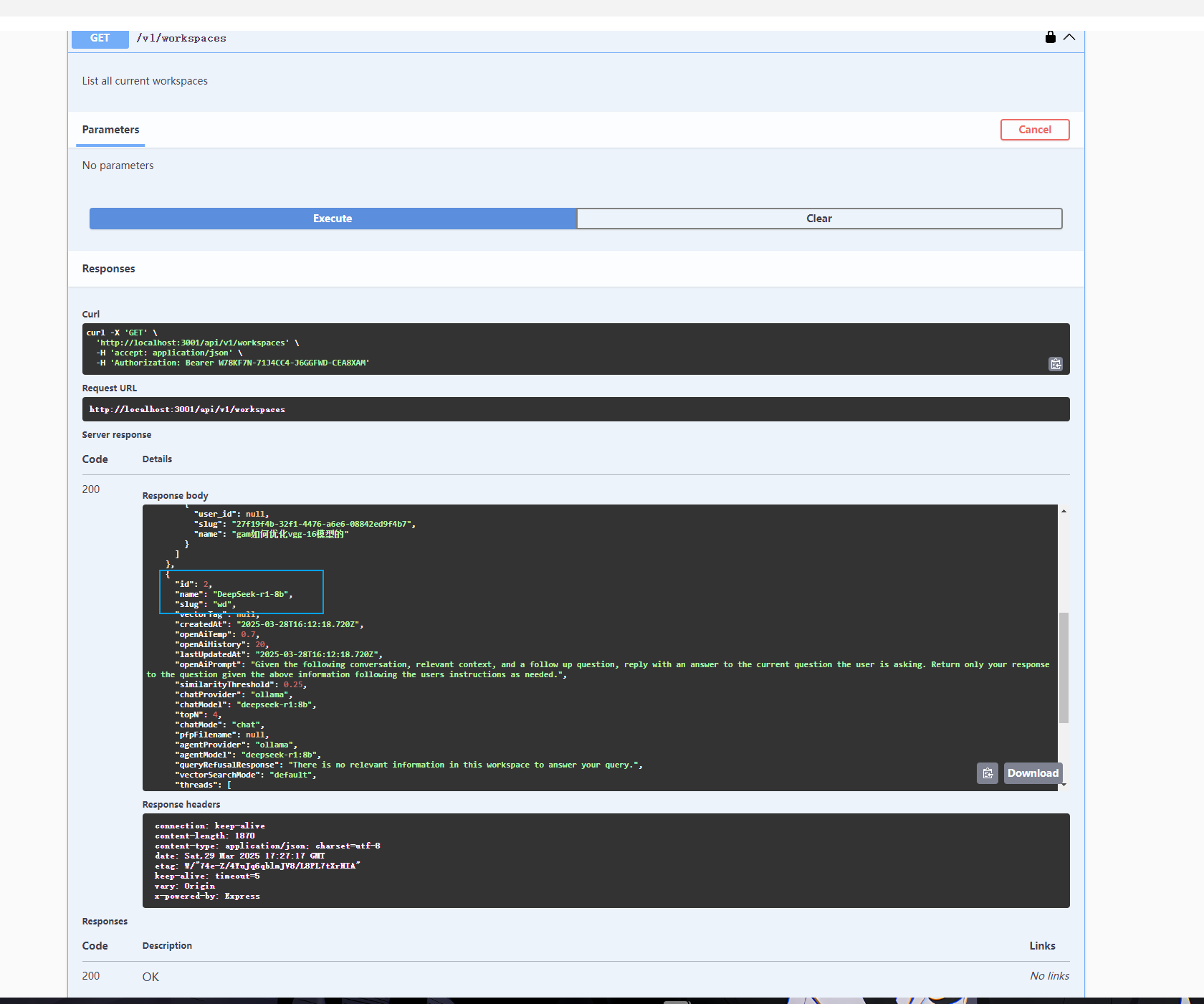Image resolution: width=1204 pixels, height=1004 pixels.
Task: Expand the Responses section header
Action: click(x=108, y=268)
